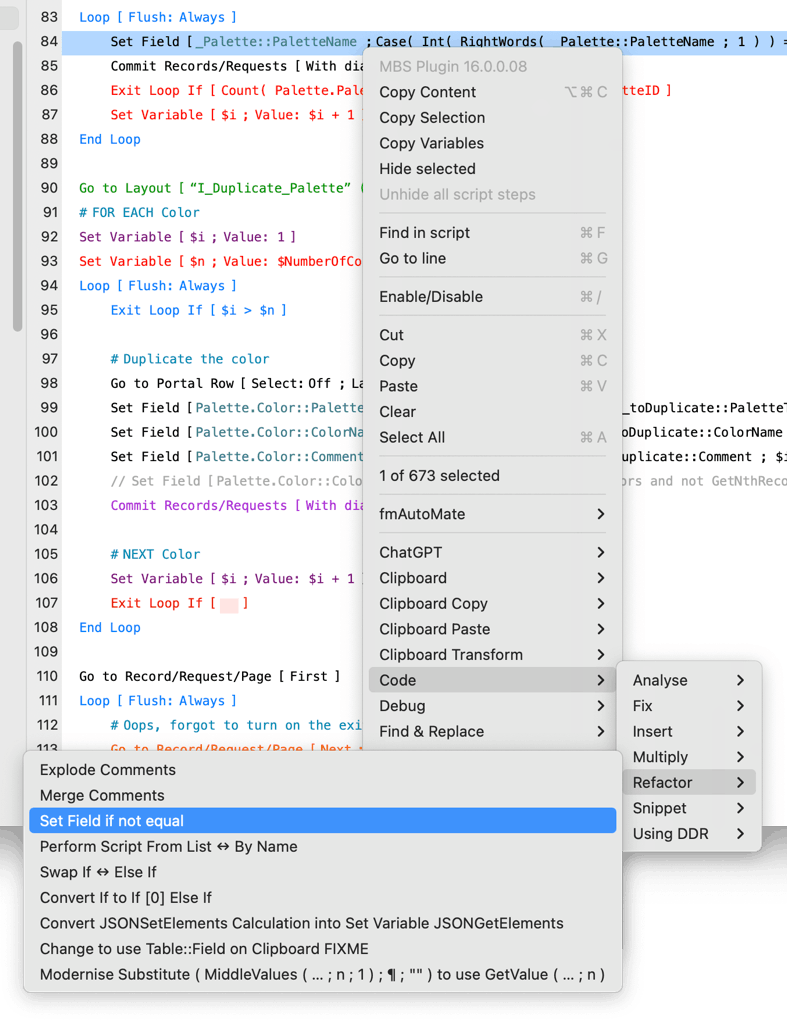The height and width of the screenshot is (1024, 787).
Task: Select End Loop on line 88
Action: click(110, 139)
